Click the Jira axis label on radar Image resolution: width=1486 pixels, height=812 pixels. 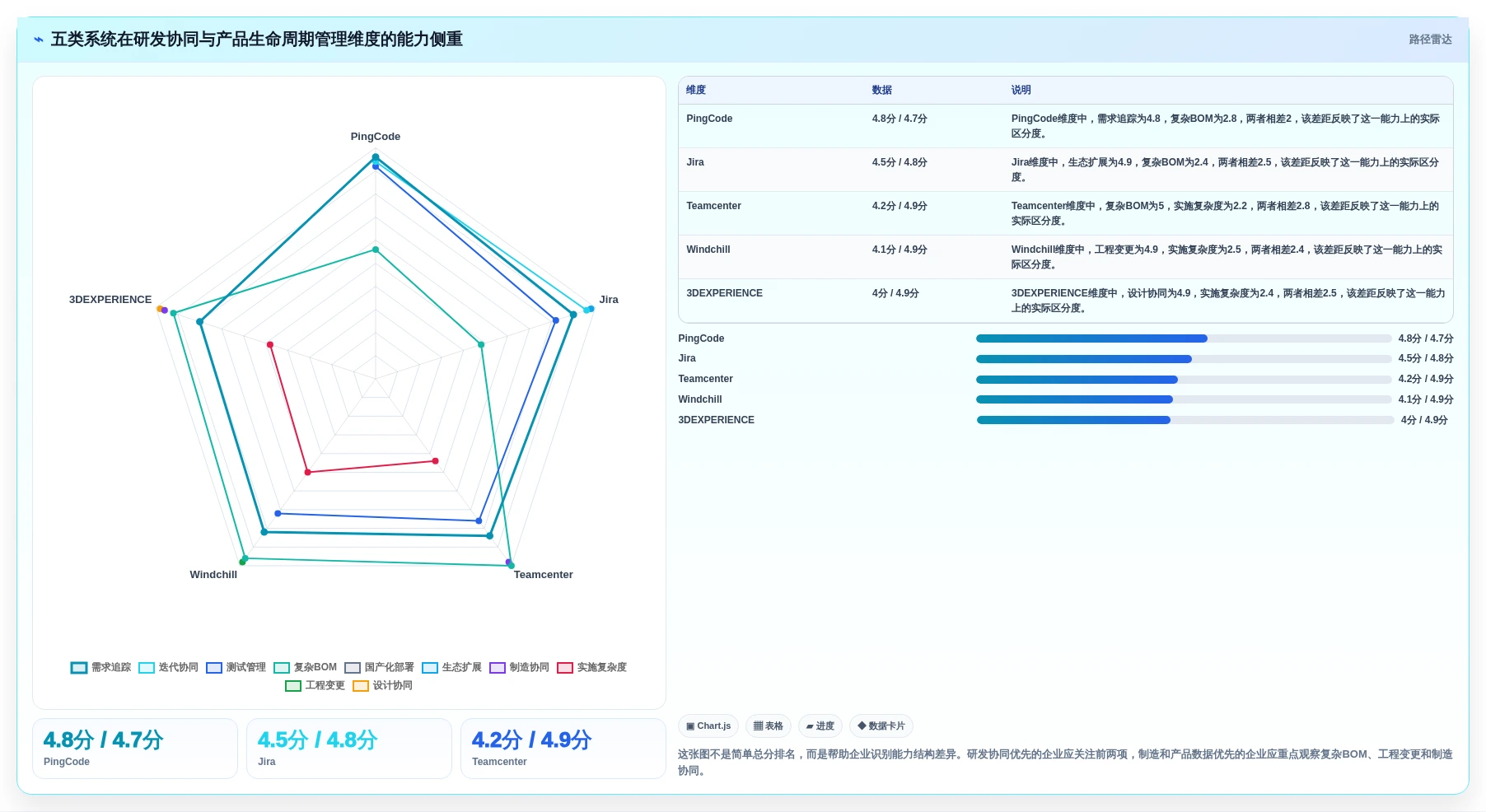[609, 300]
